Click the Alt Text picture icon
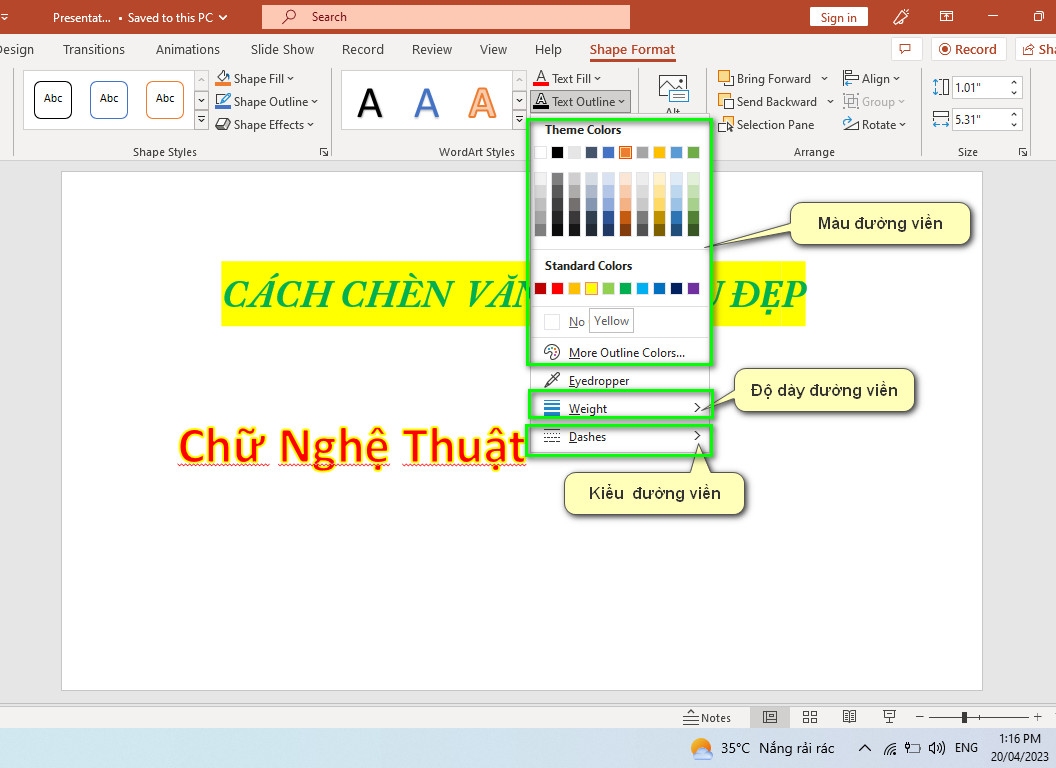Screen dimensions: 1056x768 click(673, 89)
